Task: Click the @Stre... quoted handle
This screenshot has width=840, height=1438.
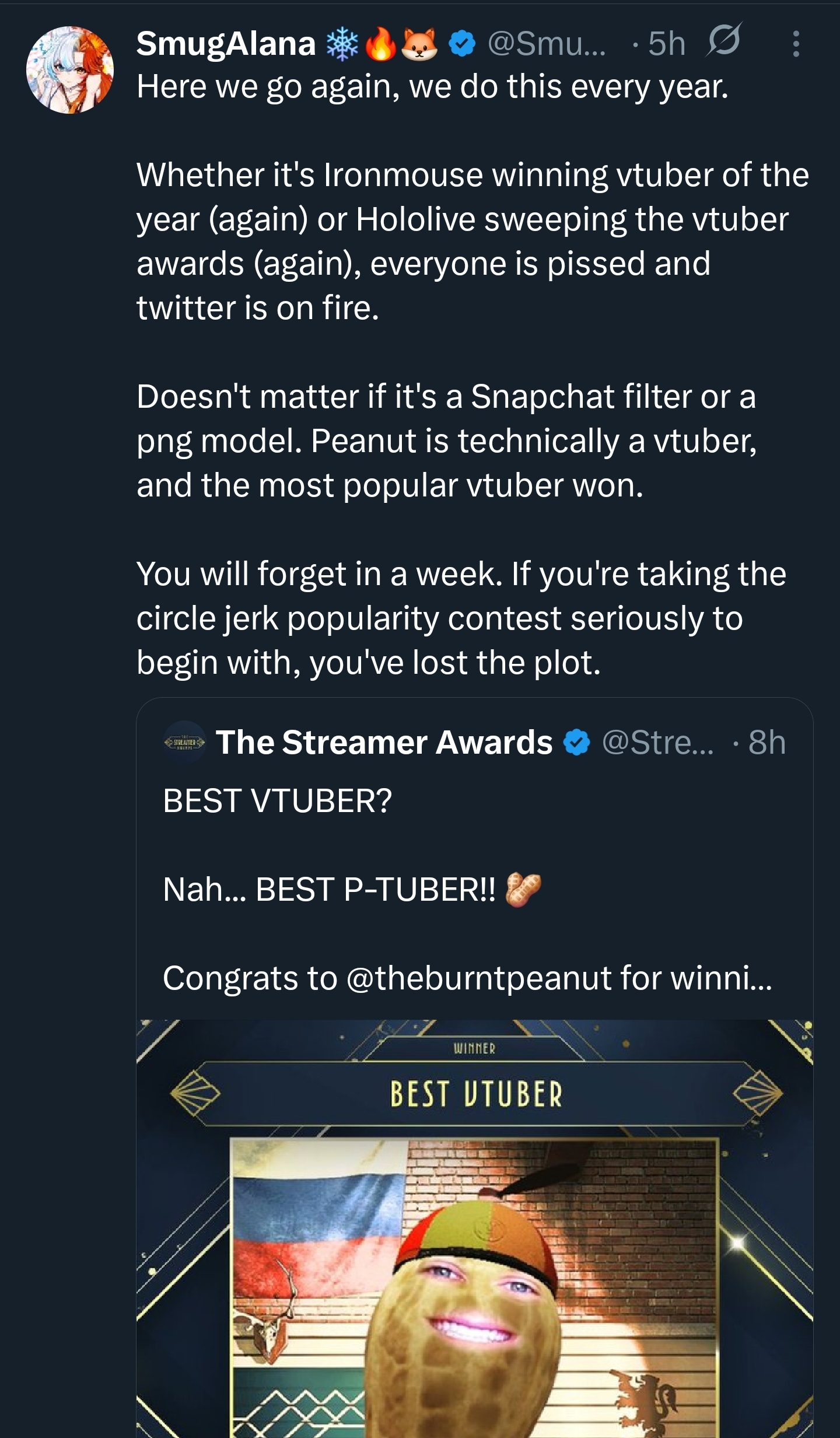Action: coord(657,743)
